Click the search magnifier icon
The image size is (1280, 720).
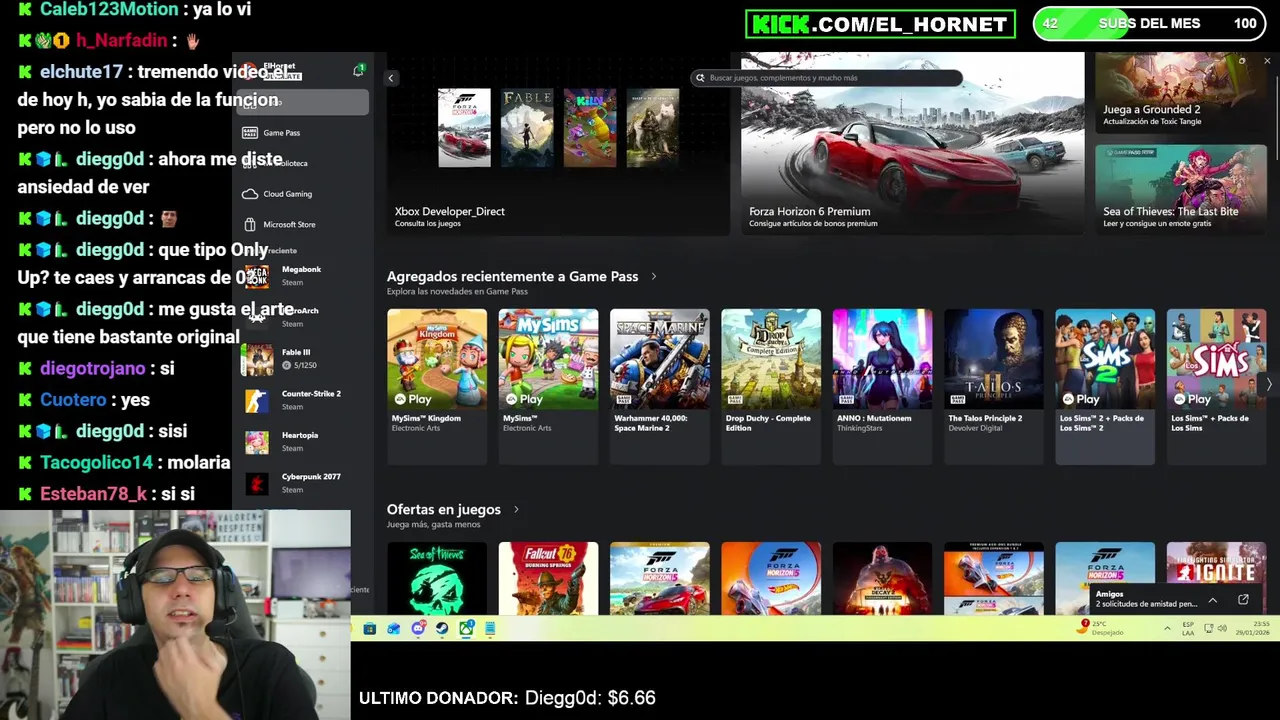[700, 78]
